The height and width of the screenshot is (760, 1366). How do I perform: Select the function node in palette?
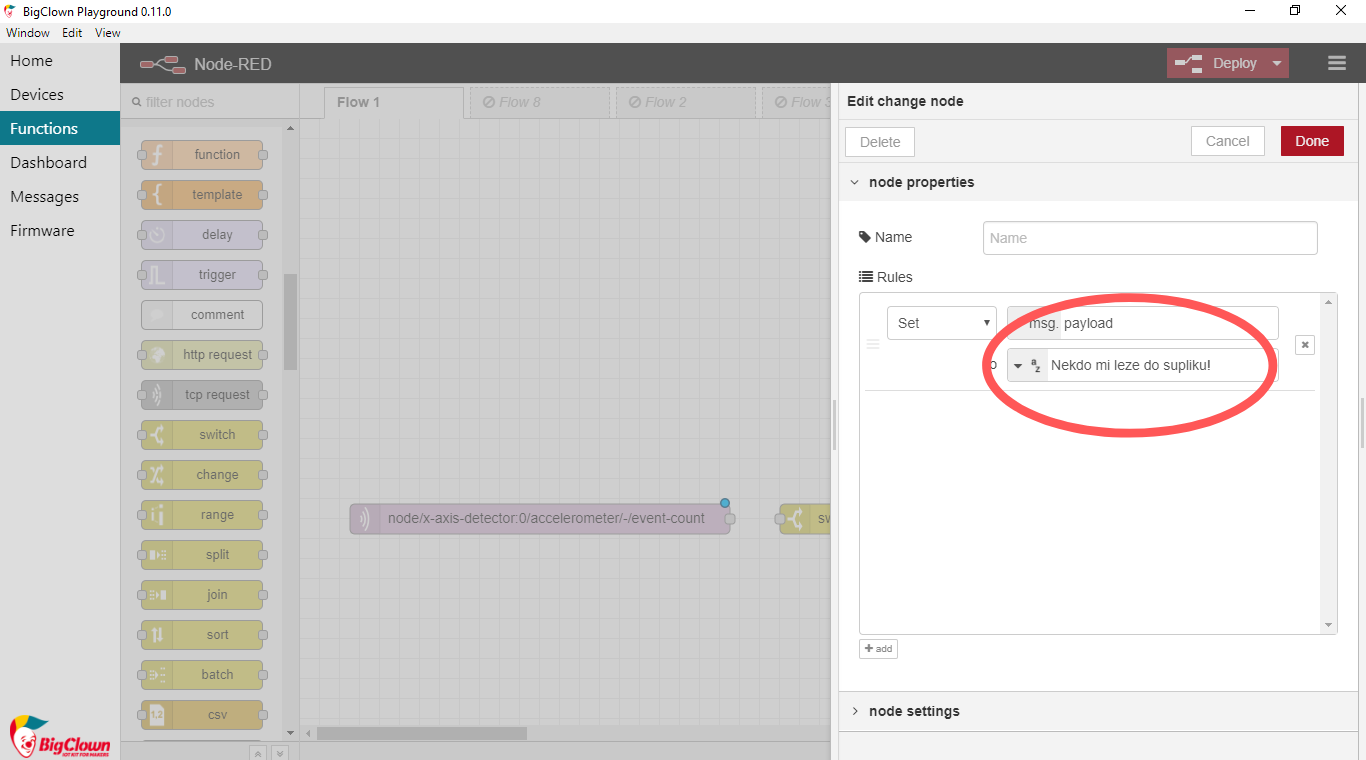pyautogui.click(x=202, y=155)
